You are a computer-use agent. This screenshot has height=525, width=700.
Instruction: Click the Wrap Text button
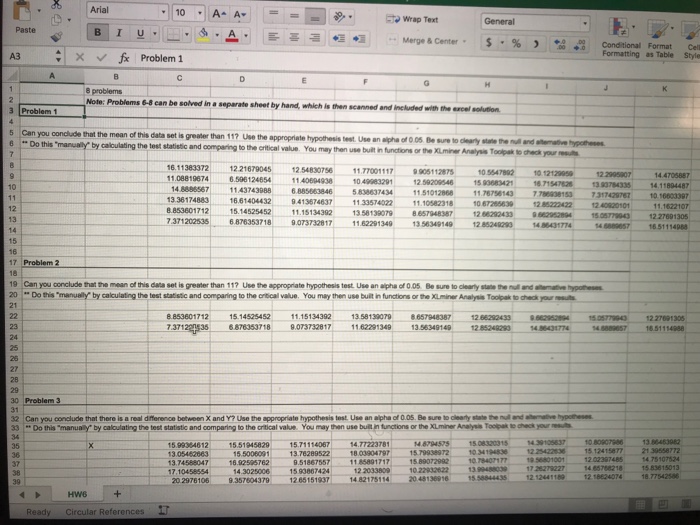[x=412, y=19]
